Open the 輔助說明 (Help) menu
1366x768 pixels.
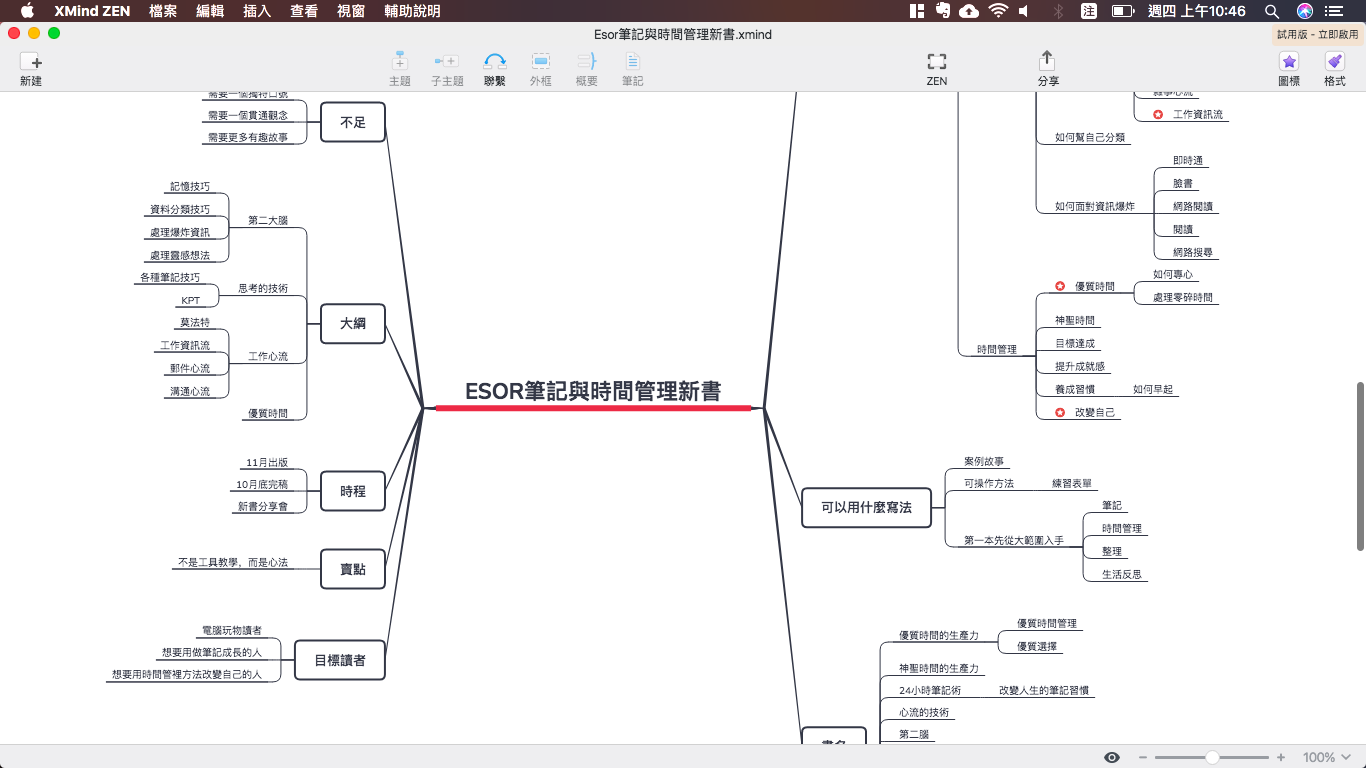point(412,11)
